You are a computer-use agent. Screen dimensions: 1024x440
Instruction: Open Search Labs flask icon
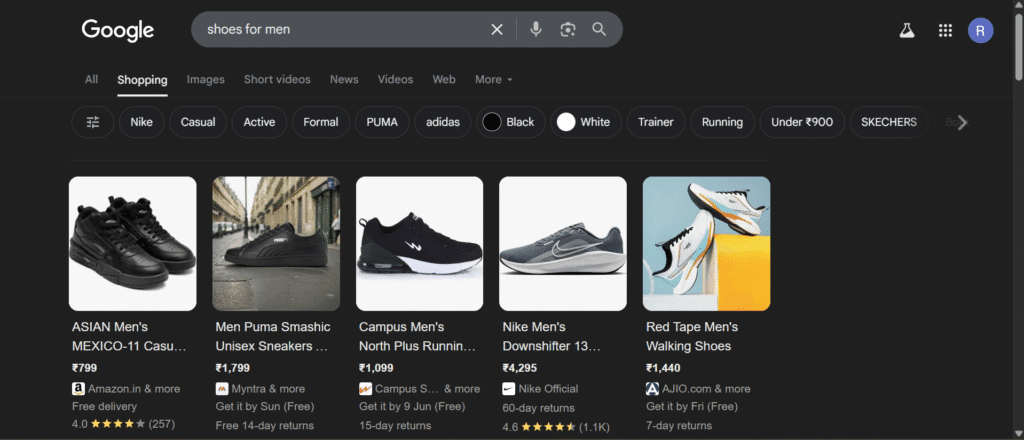click(x=906, y=30)
